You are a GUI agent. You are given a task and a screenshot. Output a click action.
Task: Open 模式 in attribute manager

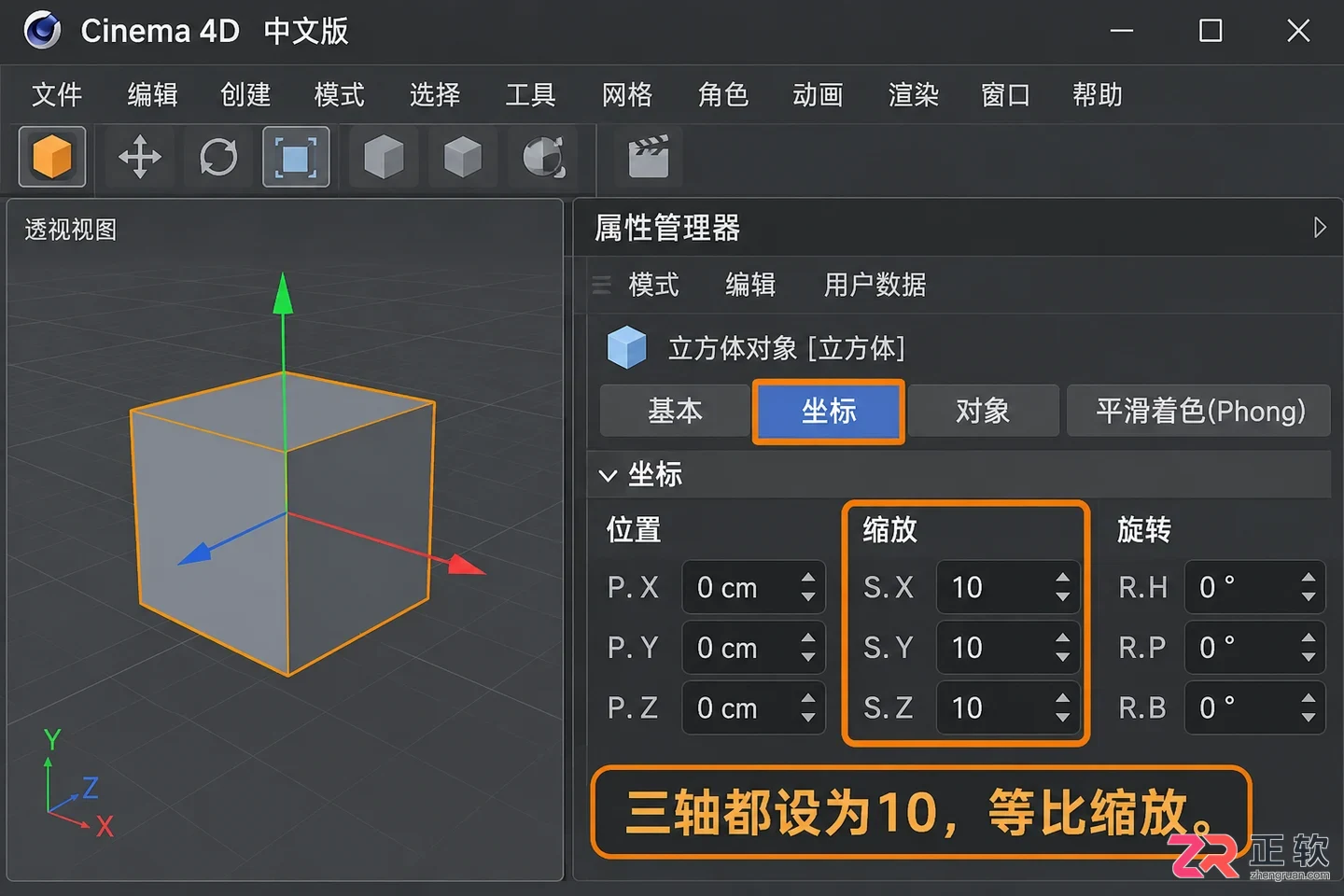pos(653,285)
